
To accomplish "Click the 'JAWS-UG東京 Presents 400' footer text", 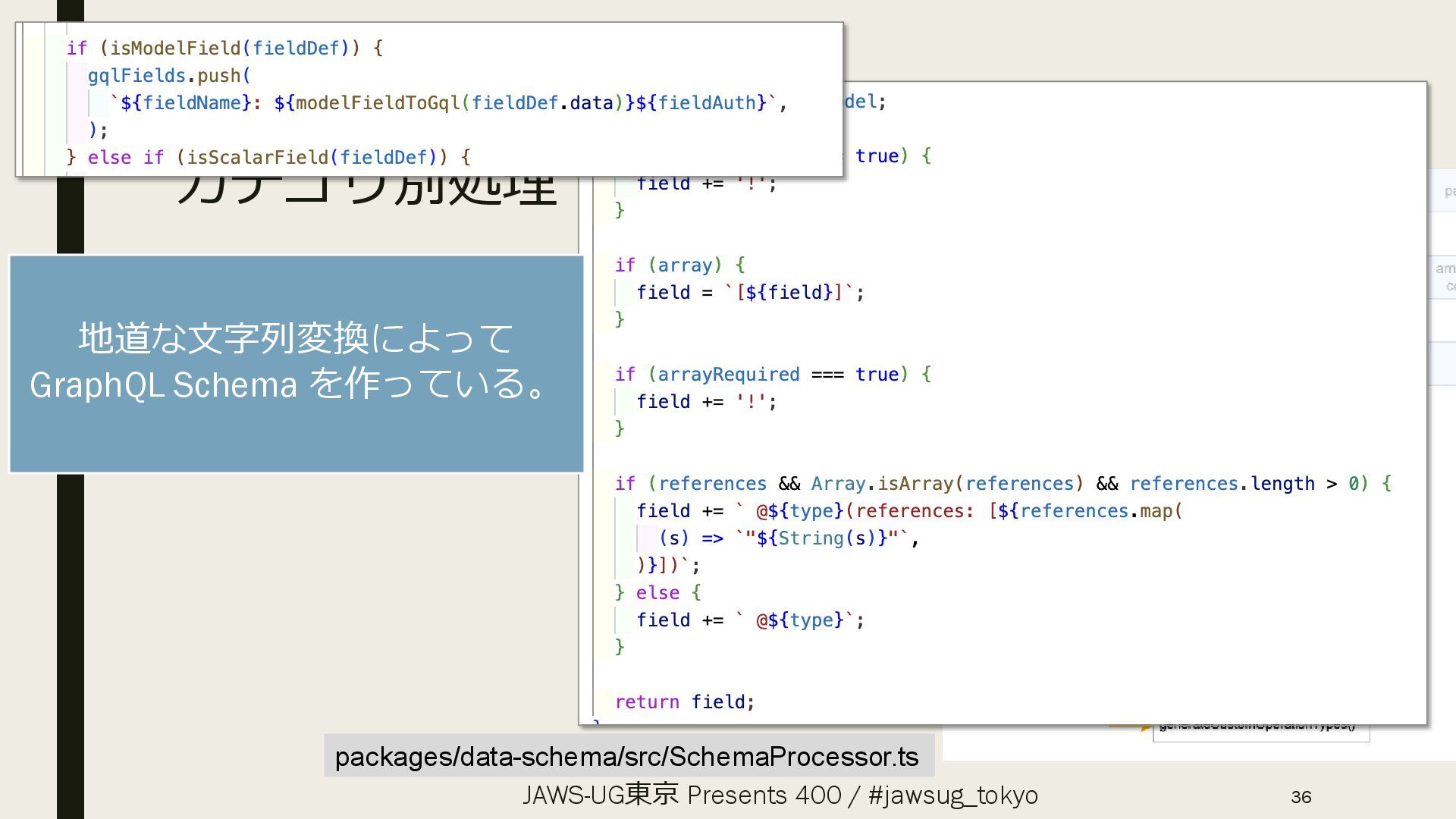I will [681, 795].
